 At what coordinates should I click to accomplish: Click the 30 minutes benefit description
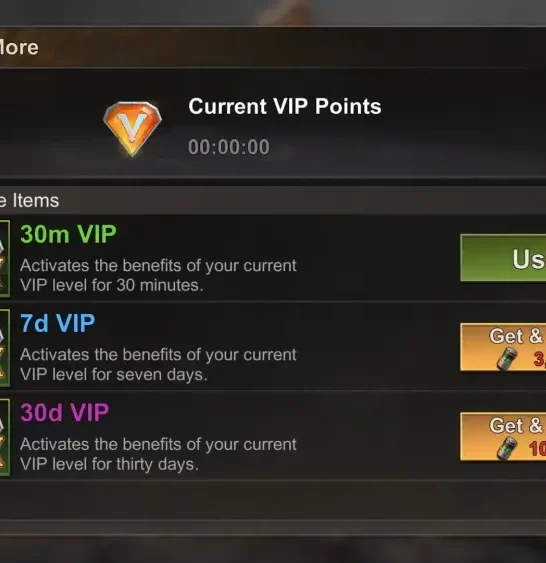(158, 275)
